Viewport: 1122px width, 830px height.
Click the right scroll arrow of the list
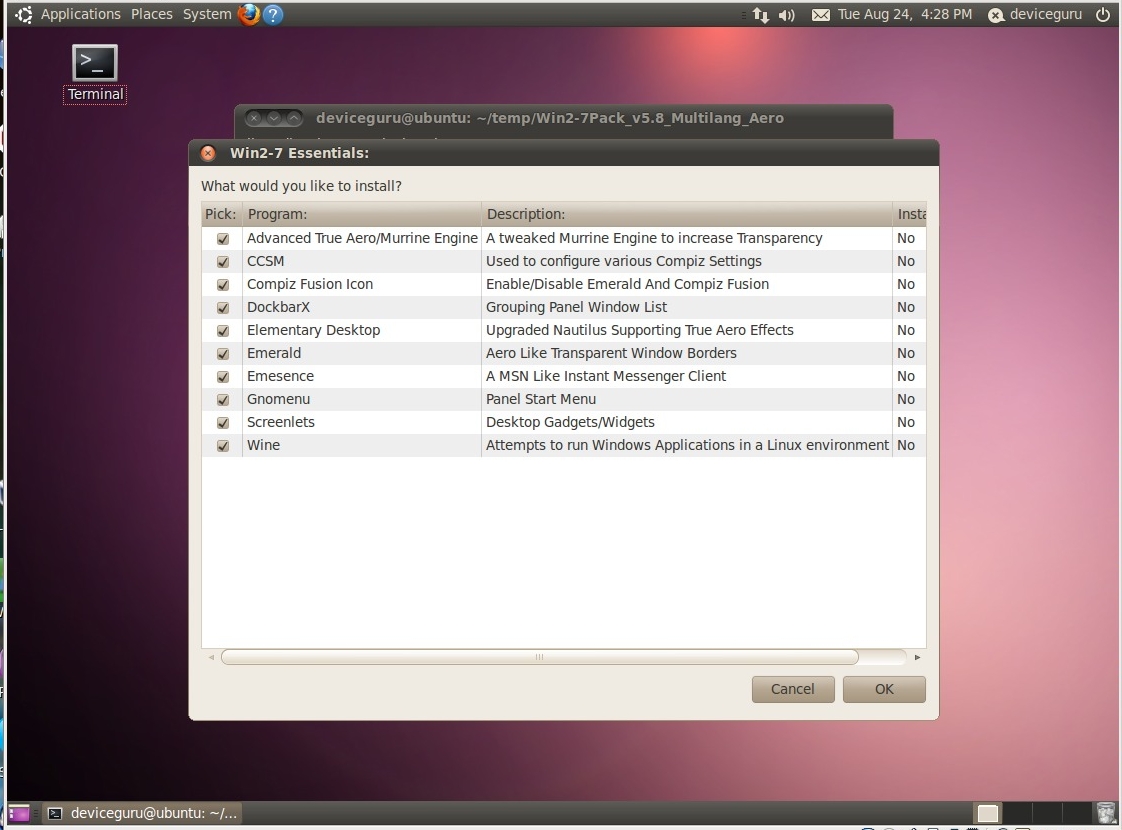click(x=917, y=658)
